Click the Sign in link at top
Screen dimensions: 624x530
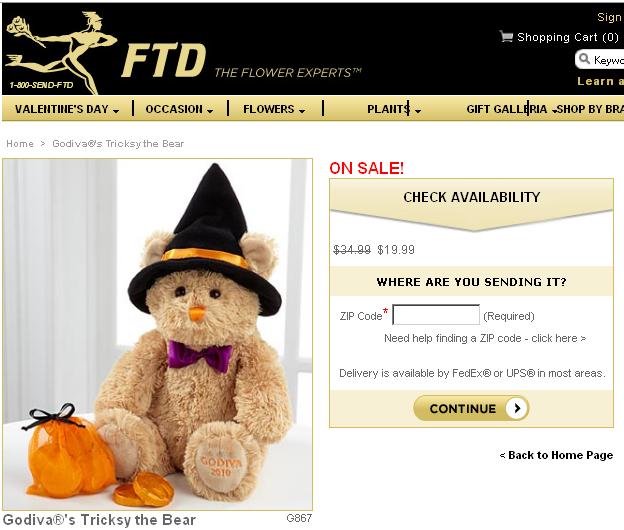point(610,17)
